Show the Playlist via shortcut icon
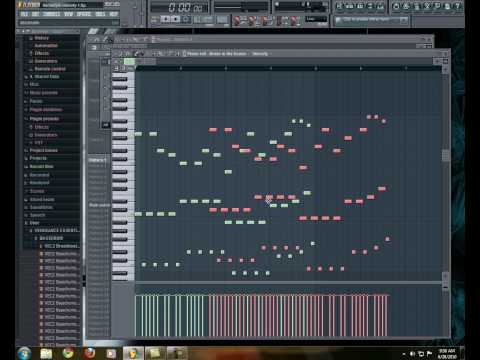 340,6
